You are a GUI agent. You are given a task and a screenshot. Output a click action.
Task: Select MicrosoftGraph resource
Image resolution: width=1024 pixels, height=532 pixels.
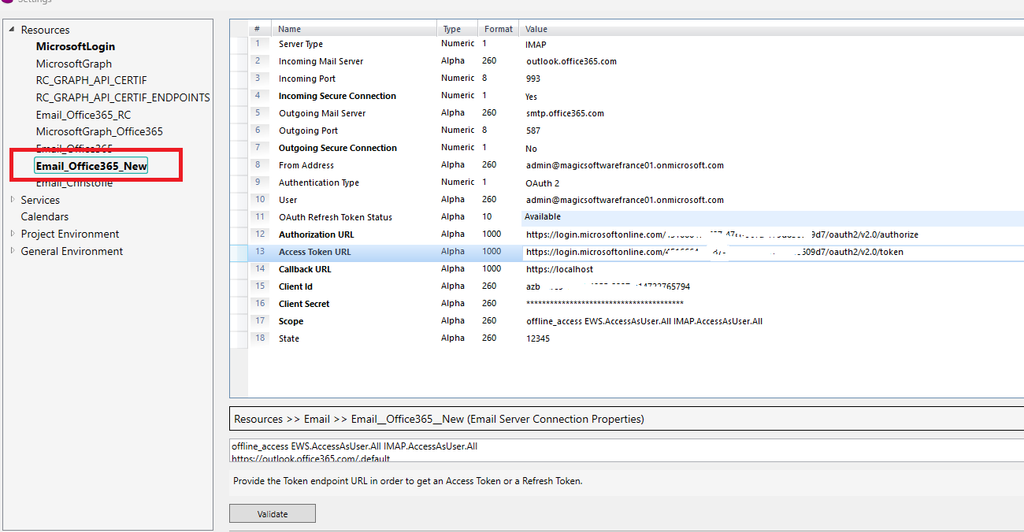click(x=74, y=64)
